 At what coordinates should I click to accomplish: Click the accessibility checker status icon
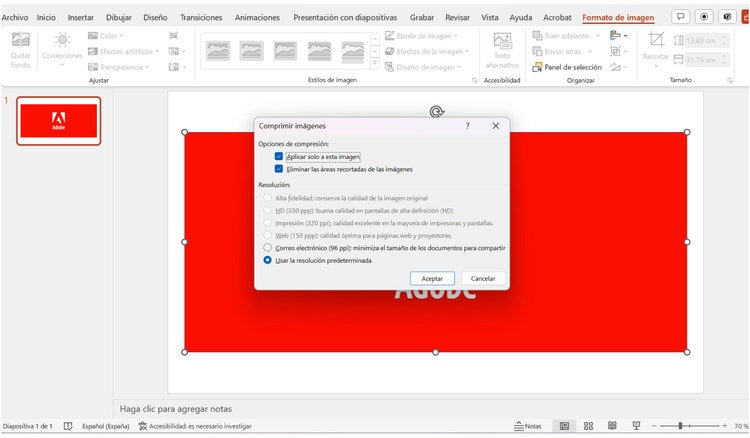point(143,426)
